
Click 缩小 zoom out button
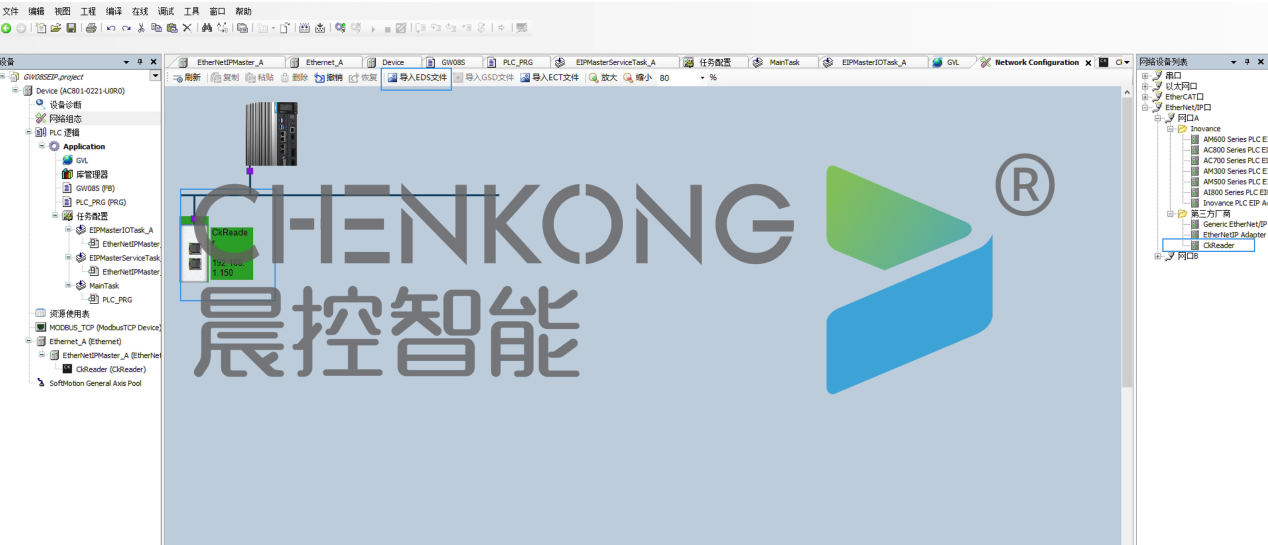[x=638, y=77]
